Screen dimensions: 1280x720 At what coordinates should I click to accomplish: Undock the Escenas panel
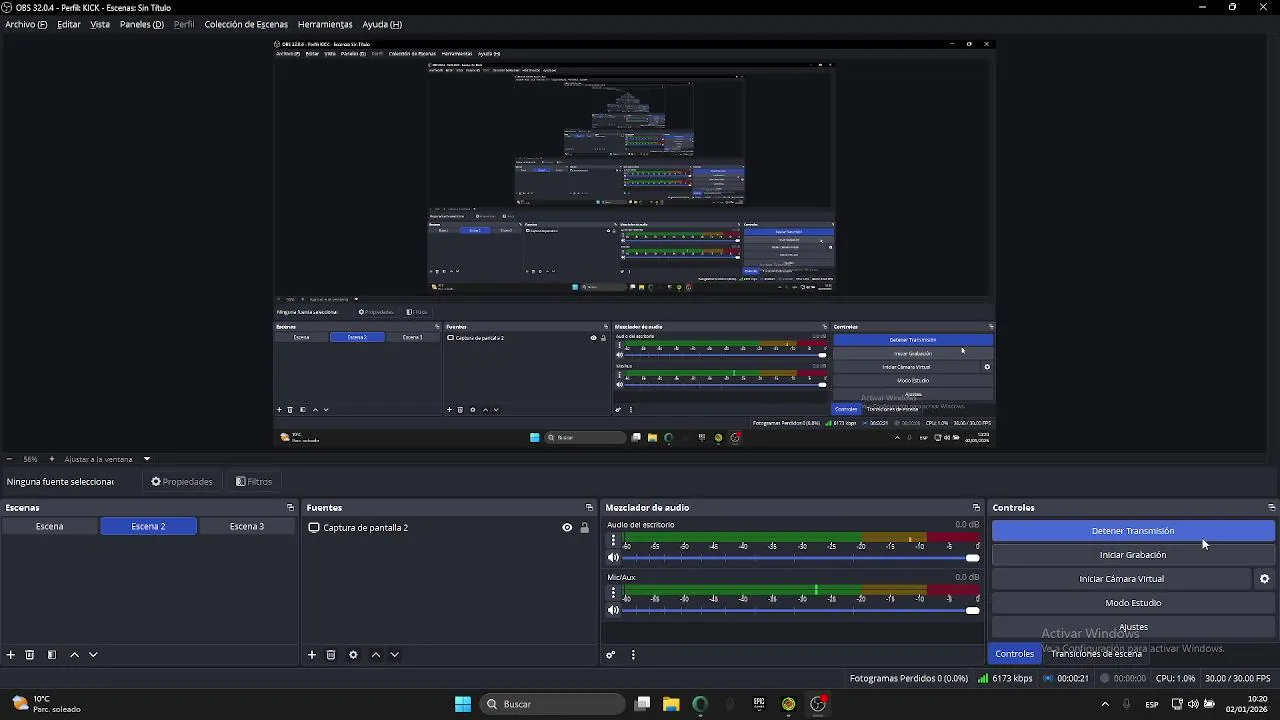[x=290, y=508]
